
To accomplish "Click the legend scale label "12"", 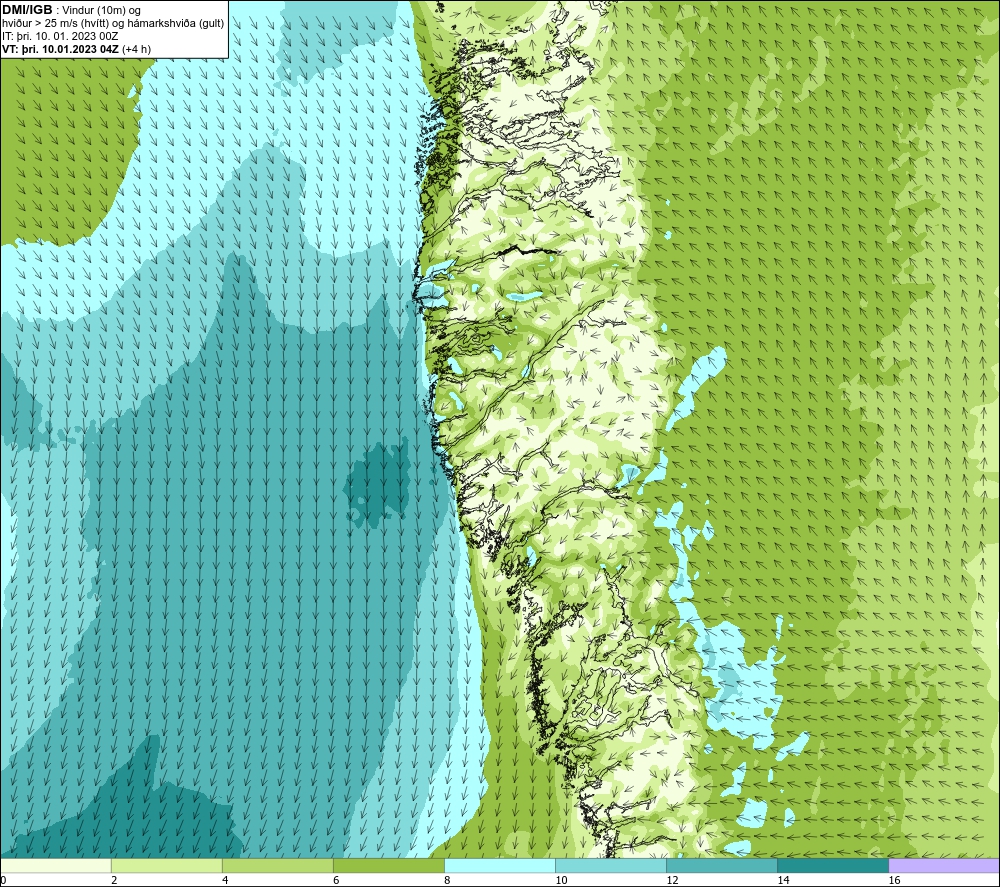I will click(672, 880).
